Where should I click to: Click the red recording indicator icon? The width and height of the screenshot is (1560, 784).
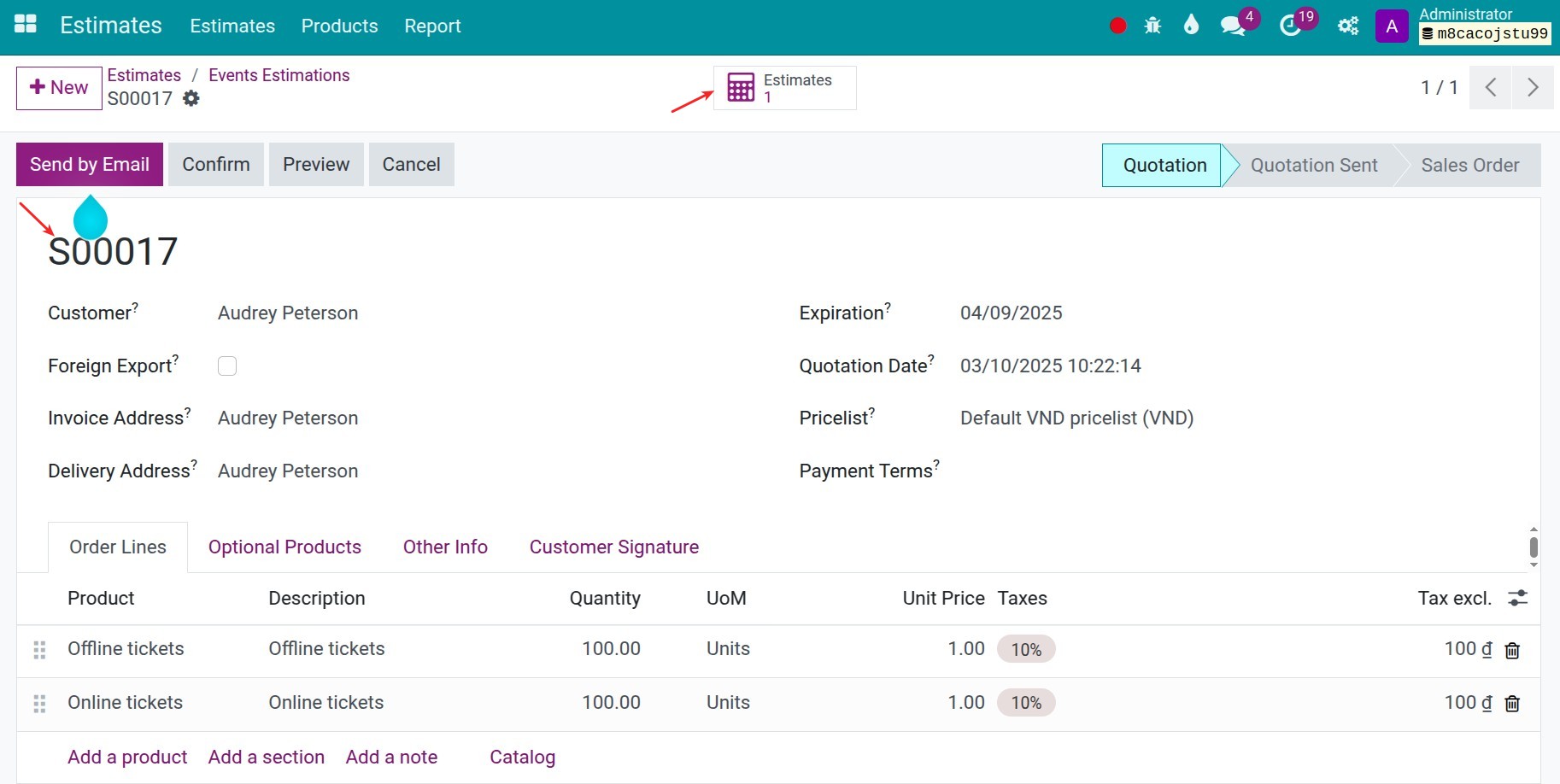[1117, 26]
